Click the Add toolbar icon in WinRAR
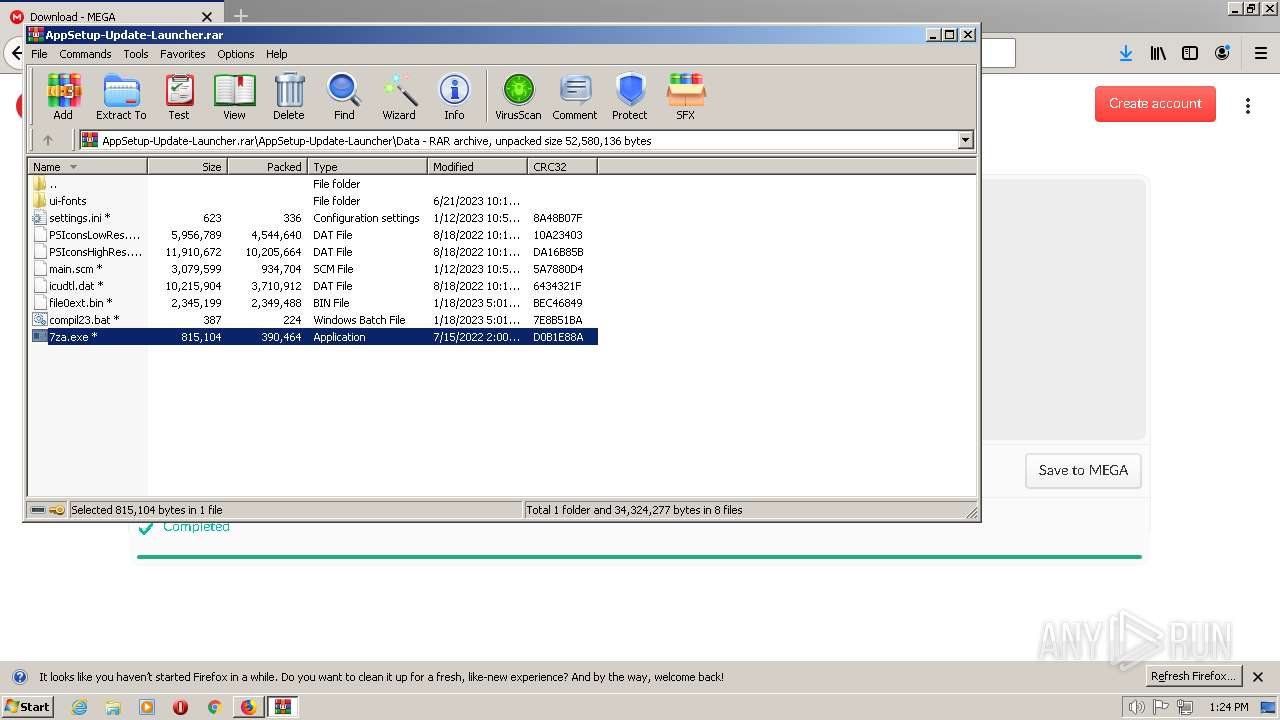The width and height of the screenshot is (1280, 720). 63,97
